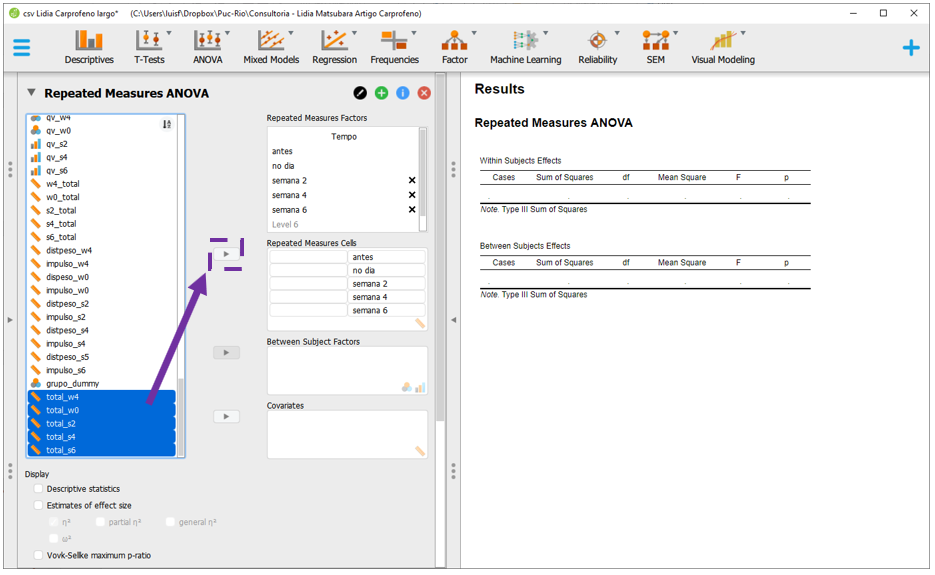
Task: Click the green duplicate analysis icon
Action: point(381,93)
